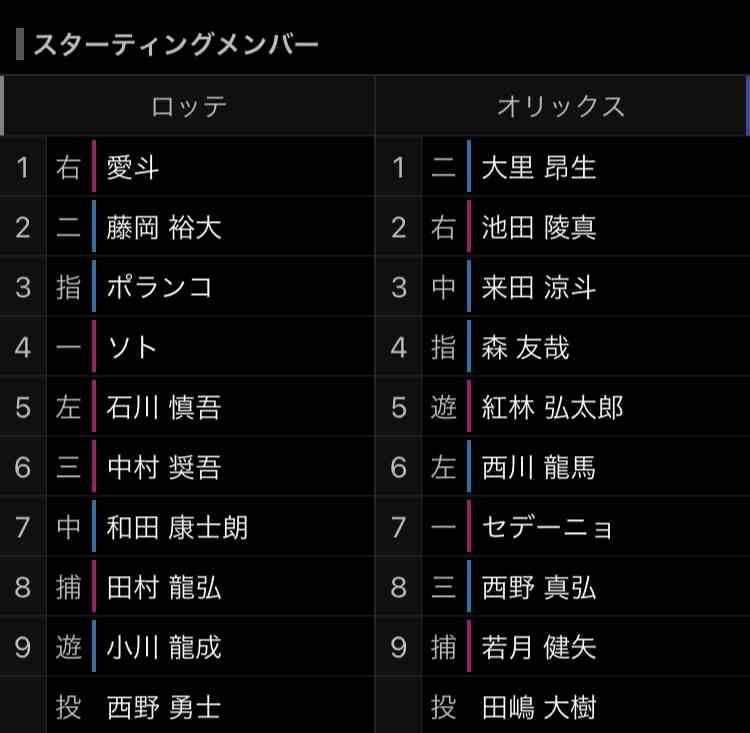Select center fielder 和田 康士朗
Viewport: 750px width, 733px height.
point(177,527)
